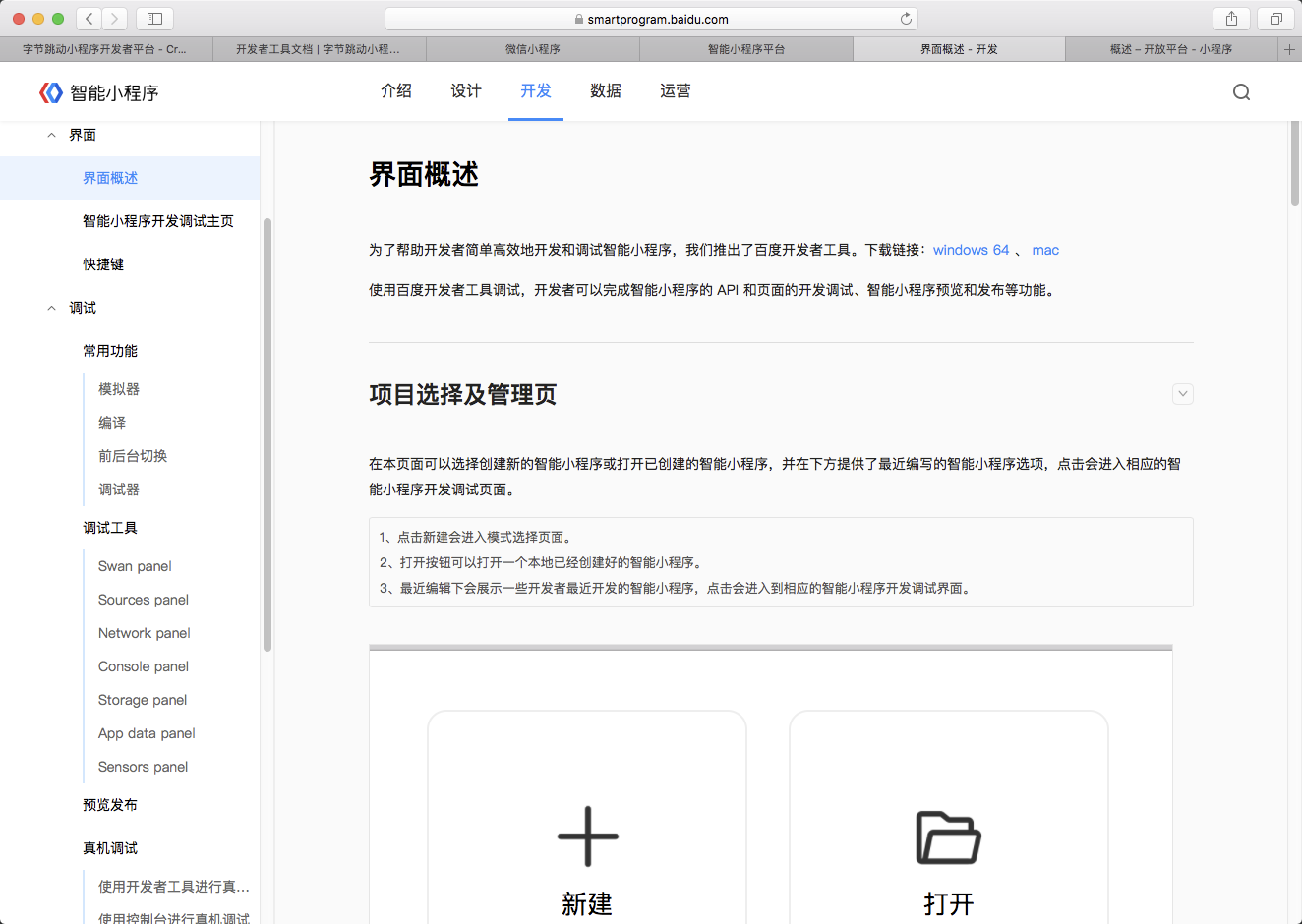1302x924 pixels.
Task: Go to 前后台切换 in the sidebar
Action: tap(133, 456)
